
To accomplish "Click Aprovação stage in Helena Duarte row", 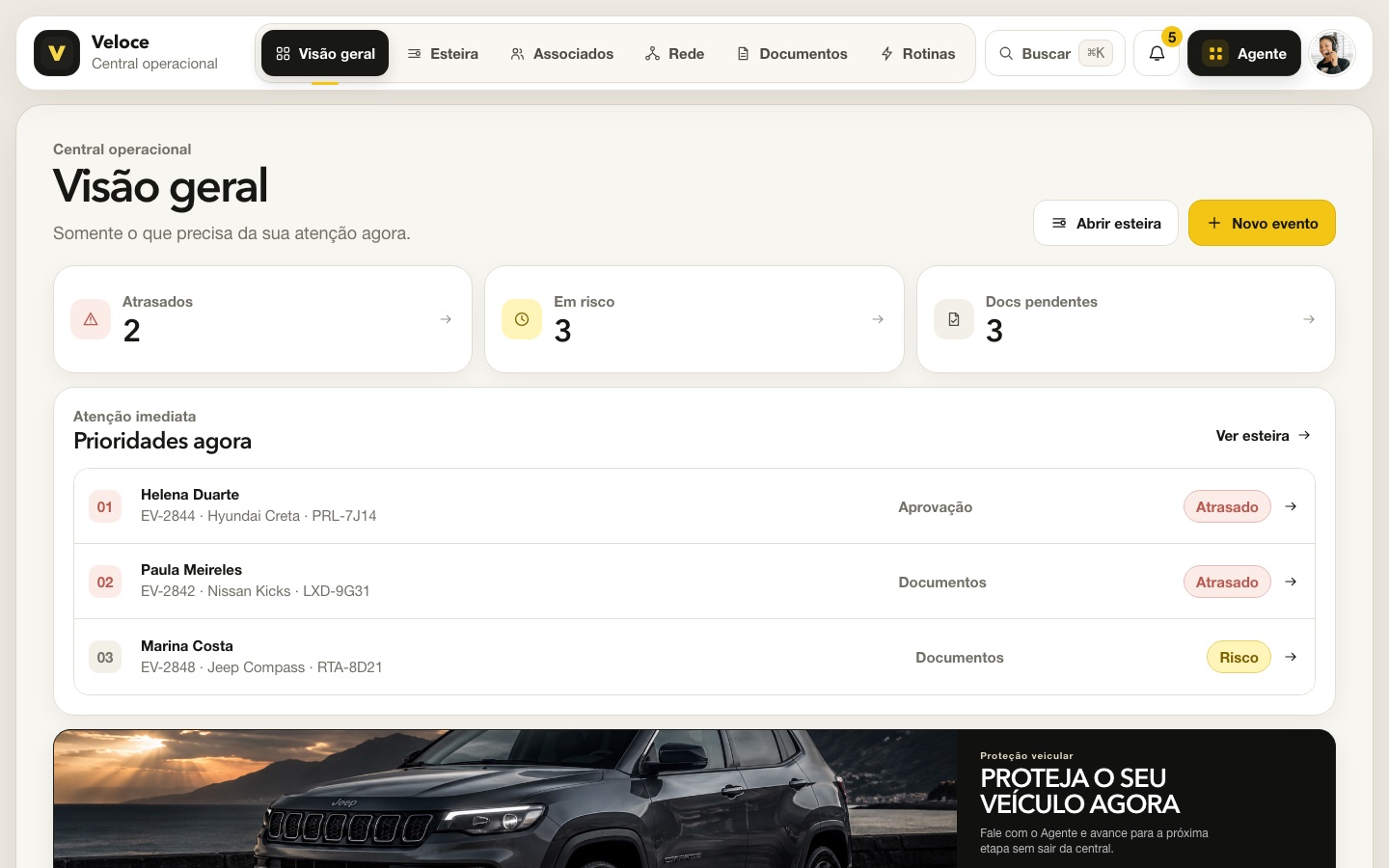I will pyautogui.click(x=935, y=507).
